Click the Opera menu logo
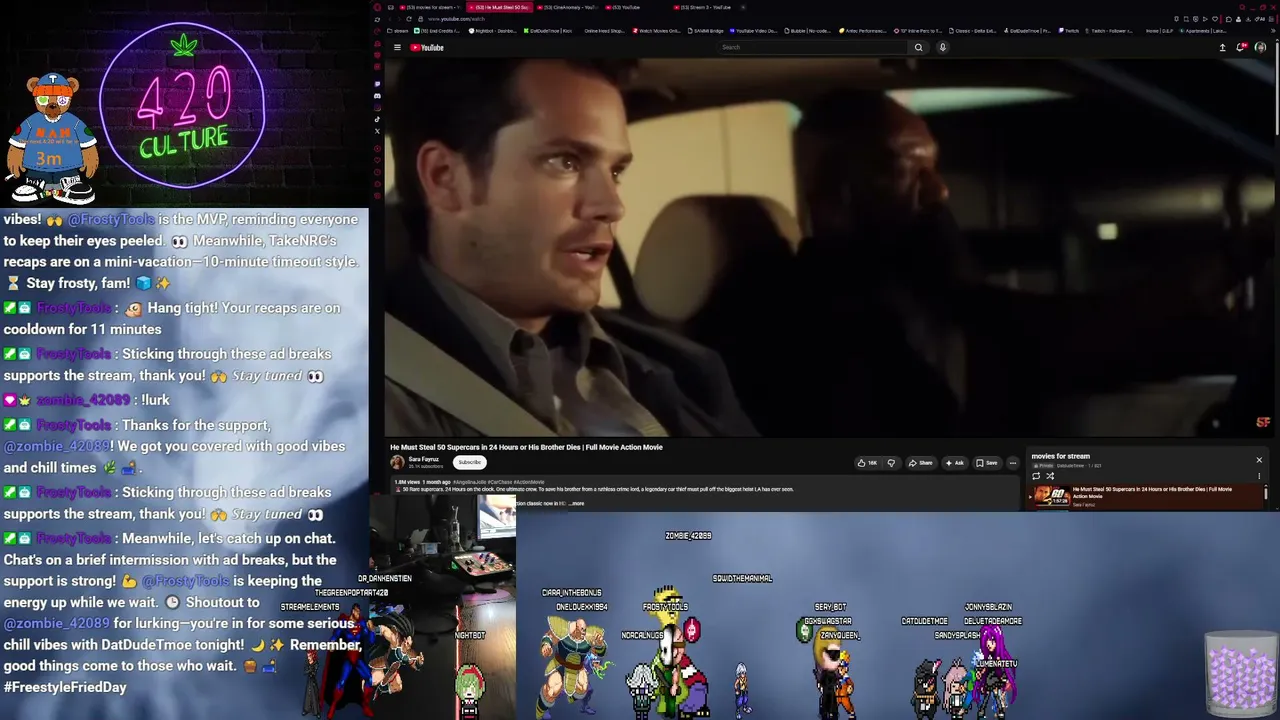 [x=377, y=7]
